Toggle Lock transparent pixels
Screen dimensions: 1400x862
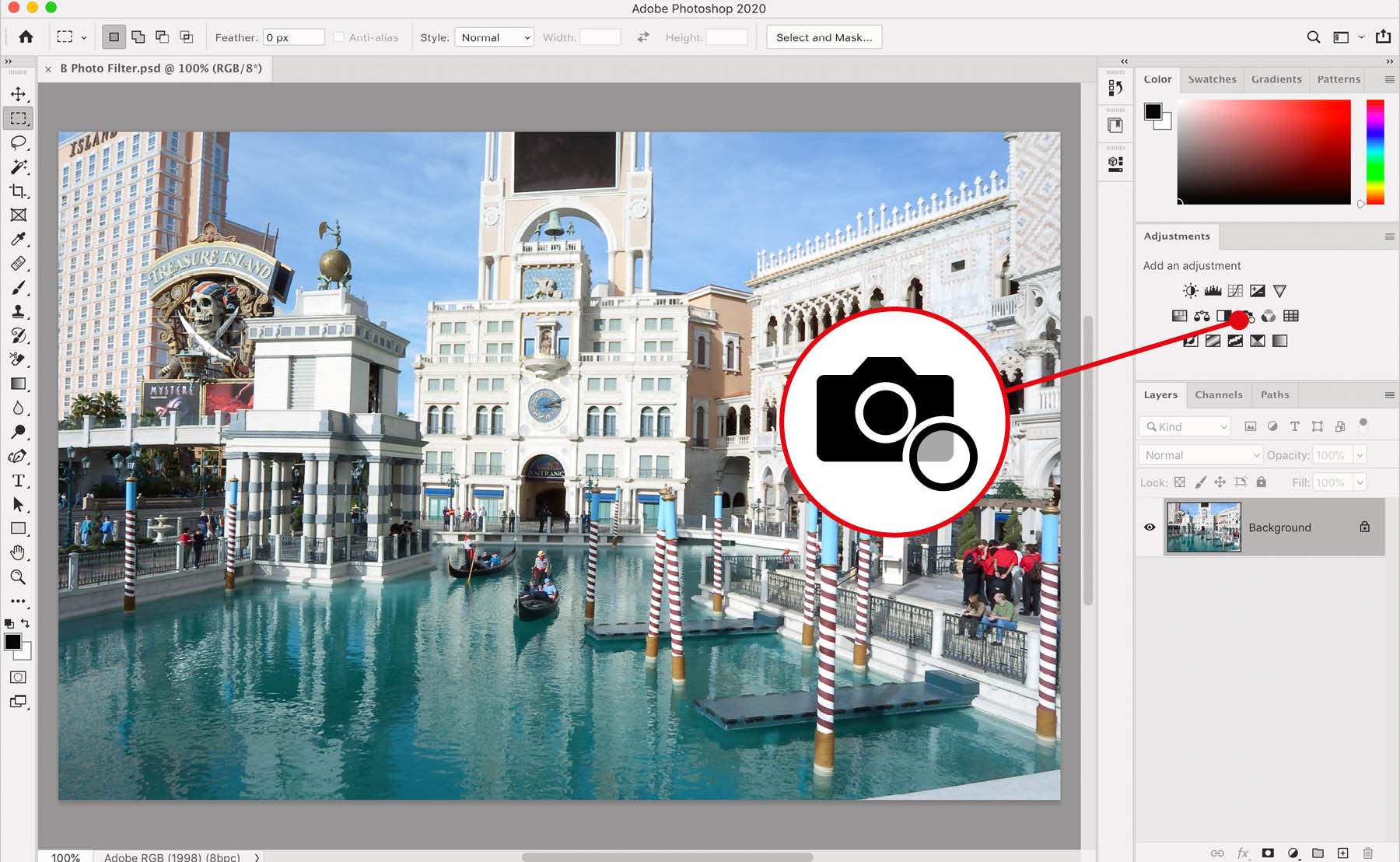click(1180, 482)
